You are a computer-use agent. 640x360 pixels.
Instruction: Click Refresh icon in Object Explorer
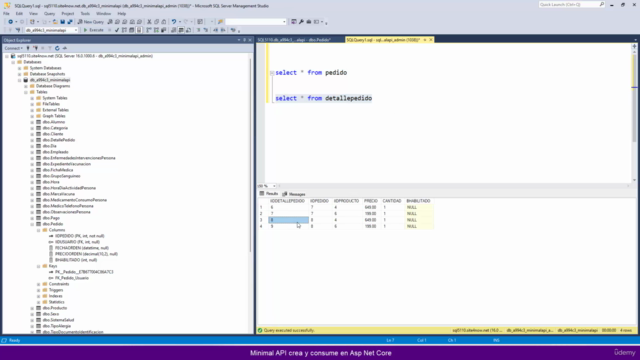click(57, 48)
